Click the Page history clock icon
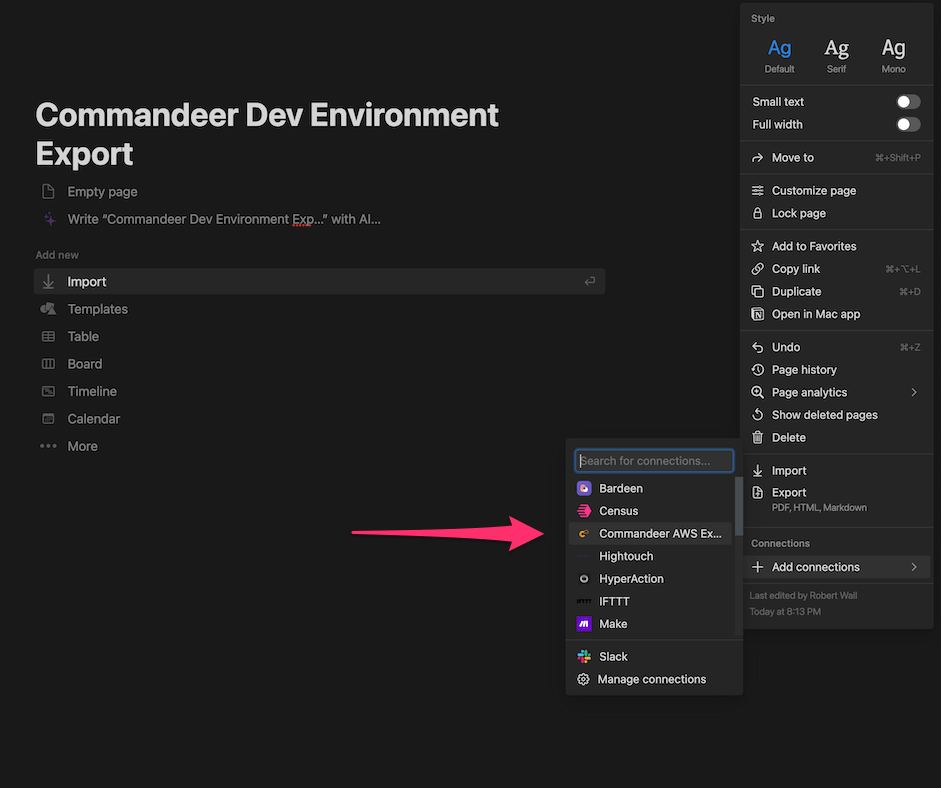Image resolution: width=941 pixels, height=788 pixels. 757,370
